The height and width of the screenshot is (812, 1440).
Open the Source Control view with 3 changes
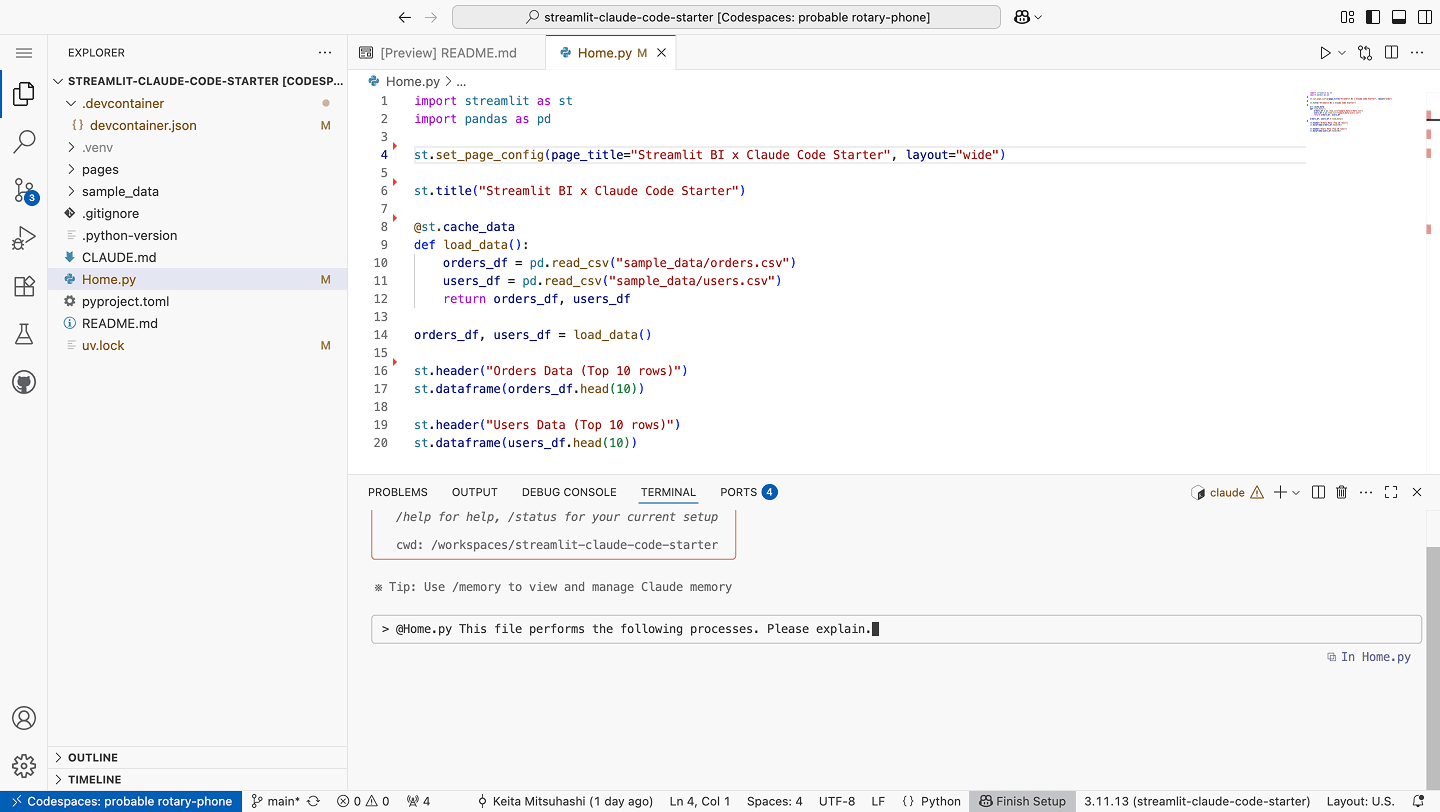tap(24, 190)
